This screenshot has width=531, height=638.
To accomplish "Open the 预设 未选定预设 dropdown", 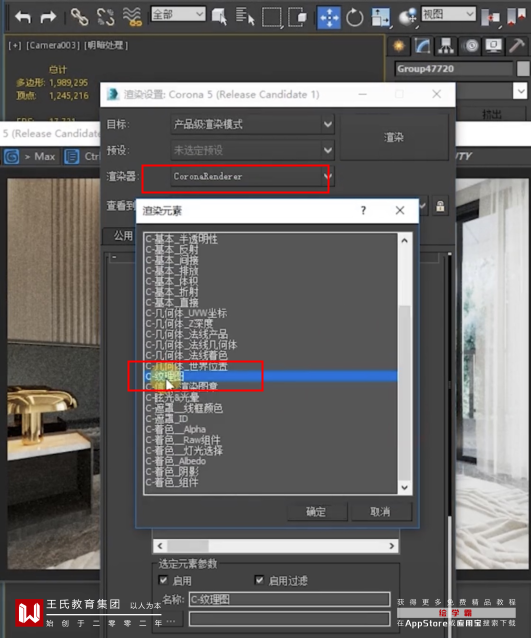I will coord(252,150).
